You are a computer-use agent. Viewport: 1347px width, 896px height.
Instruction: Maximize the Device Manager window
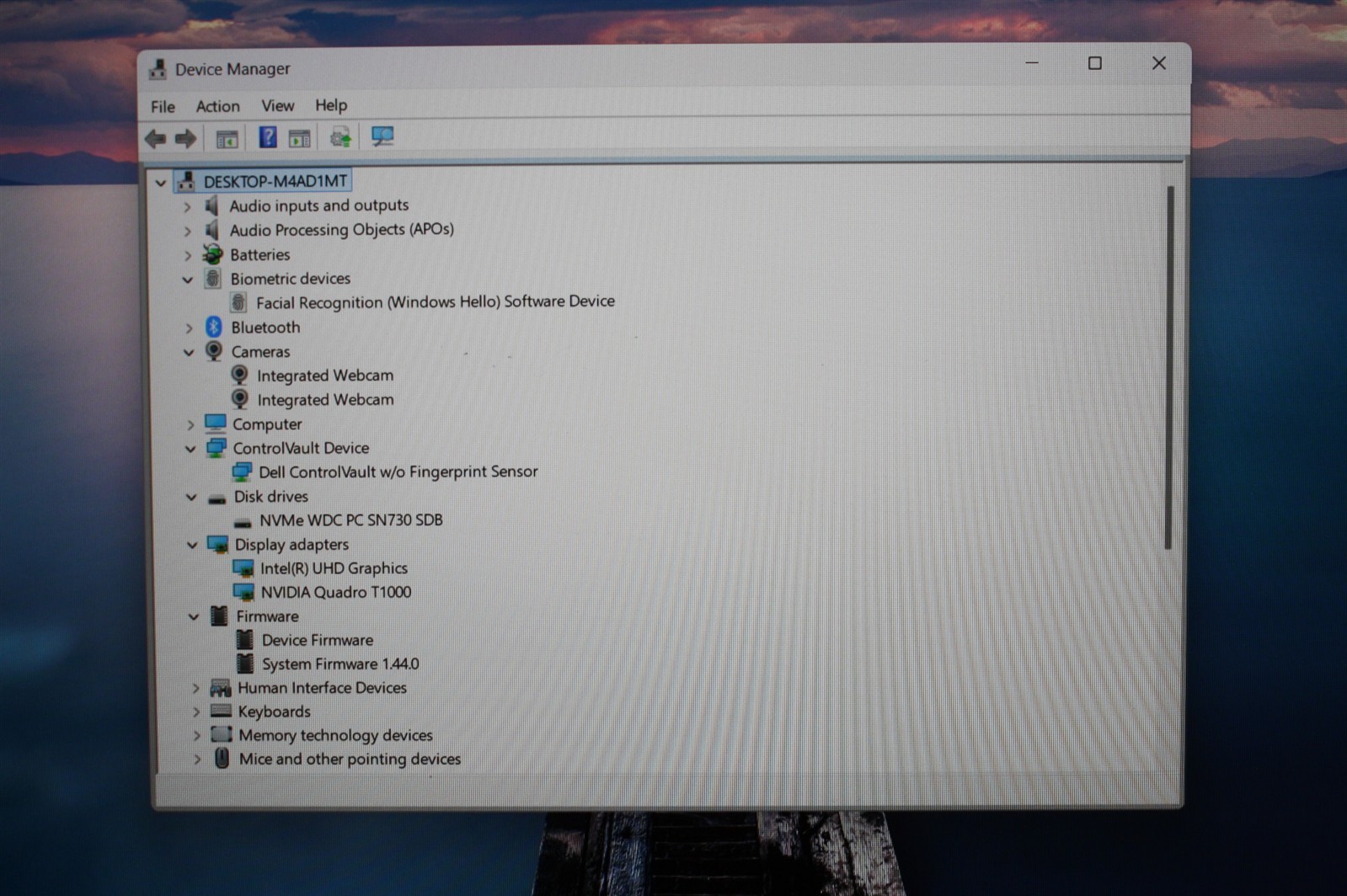(1094, 63)
